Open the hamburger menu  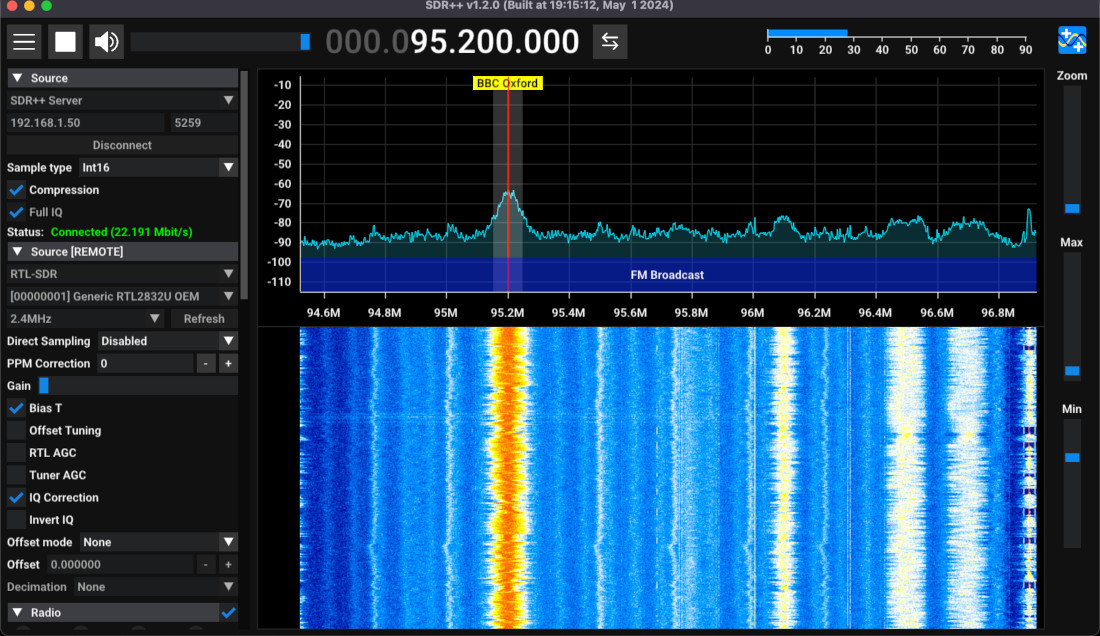pyautogui.click(x=24, y=41)
